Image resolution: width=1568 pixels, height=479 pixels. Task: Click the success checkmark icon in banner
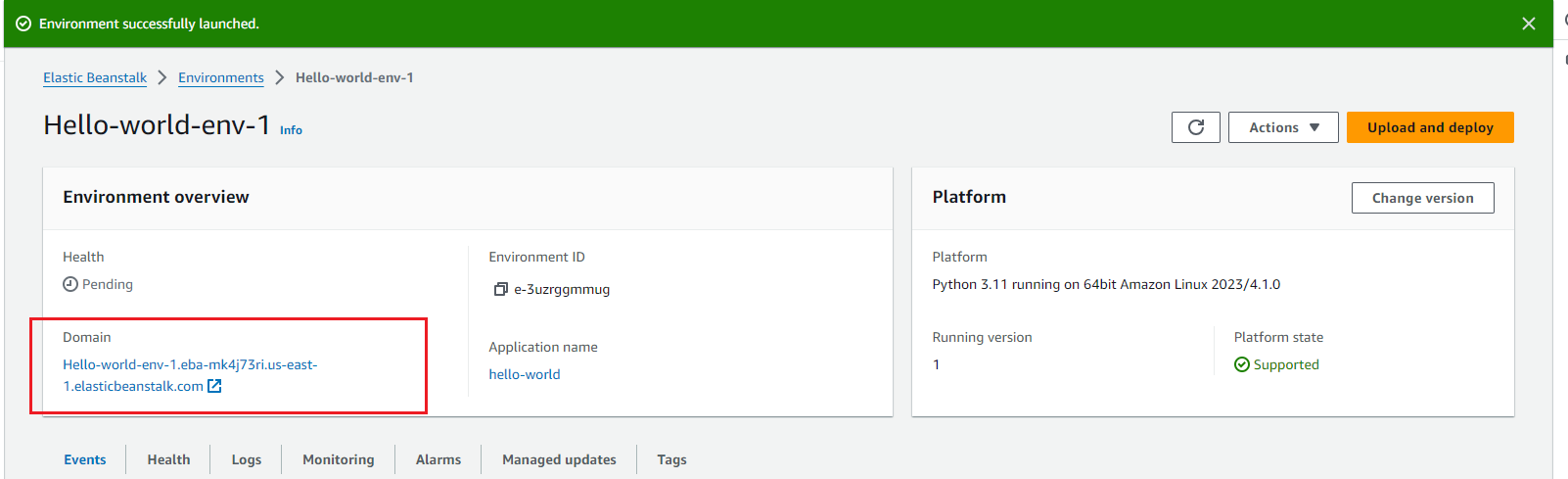pos(23,24)
